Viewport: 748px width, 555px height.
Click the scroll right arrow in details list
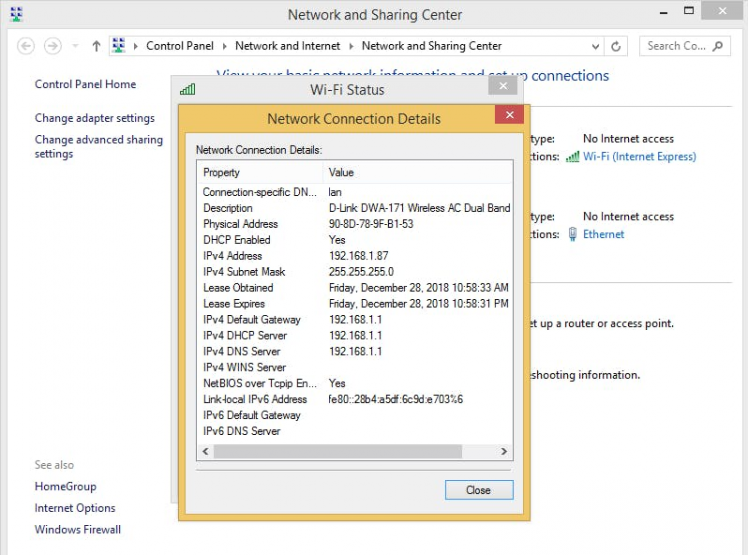(x=506, y=452)
